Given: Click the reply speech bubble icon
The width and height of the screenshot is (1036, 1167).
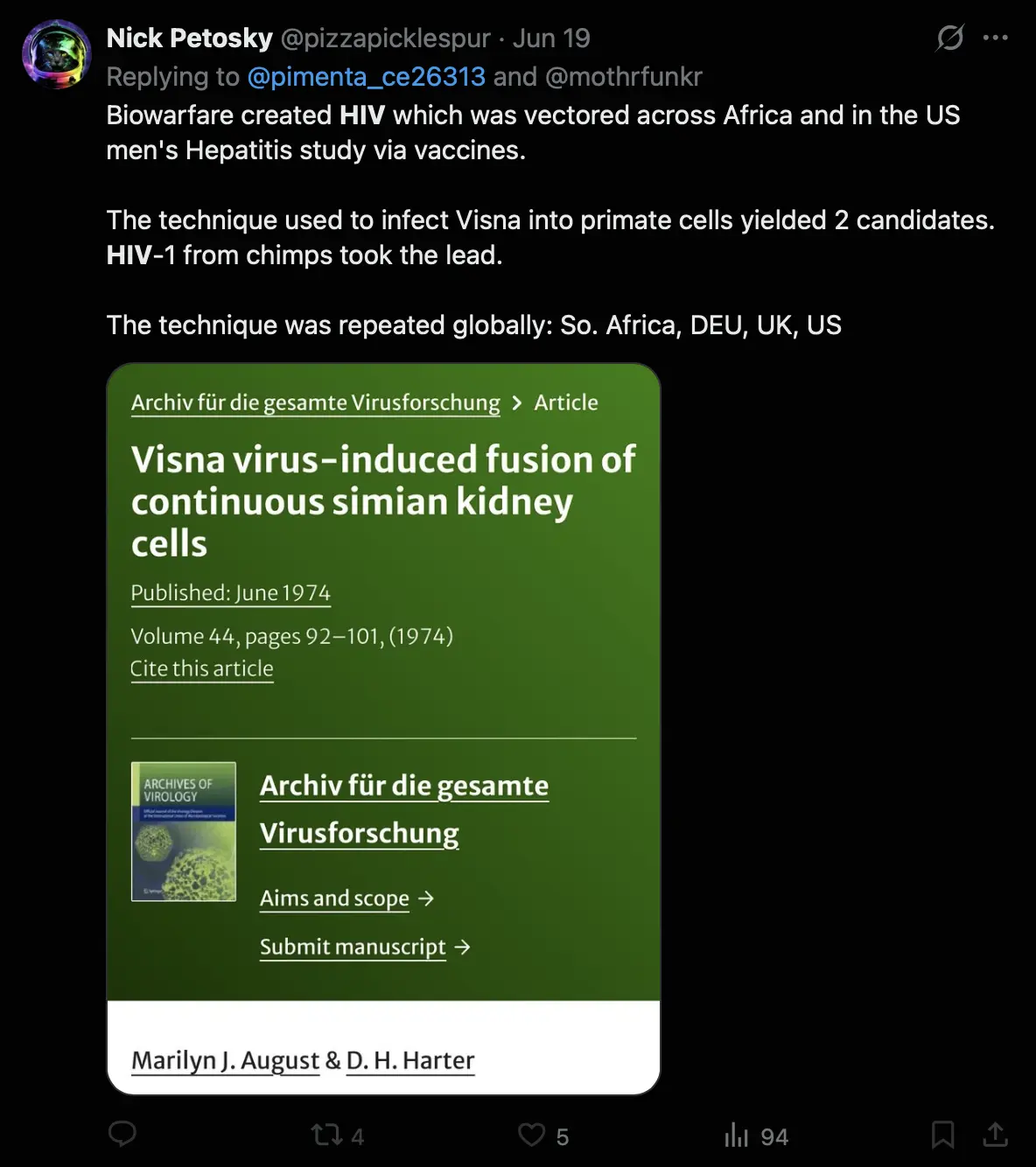Looking at the screenshot, I should 122,1135.
